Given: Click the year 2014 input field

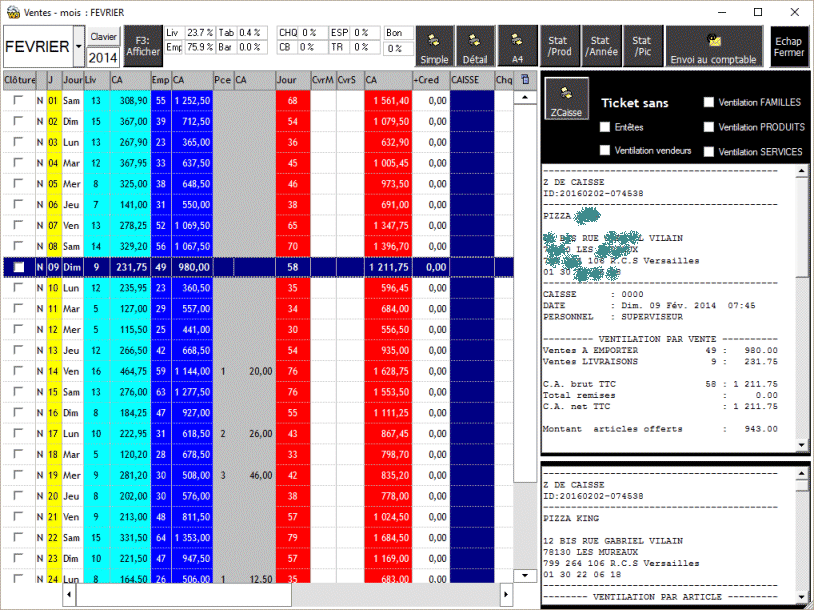Looking at the screenshot, I should tap(104, 57).
